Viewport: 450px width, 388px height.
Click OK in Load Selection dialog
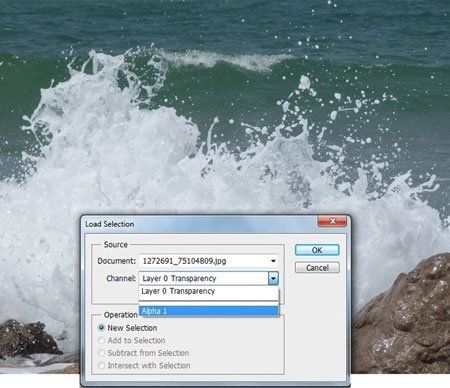click(x=317, y=250)
